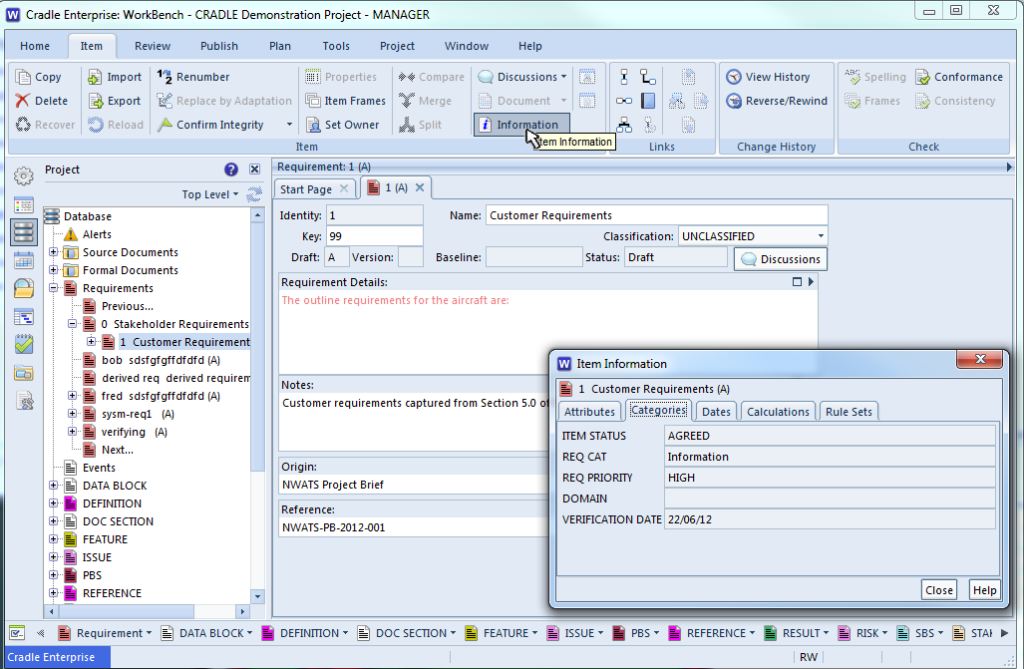Click the Key field containing 99
The width and height of the screenshot is (1024, 669).
click(374, 237)
